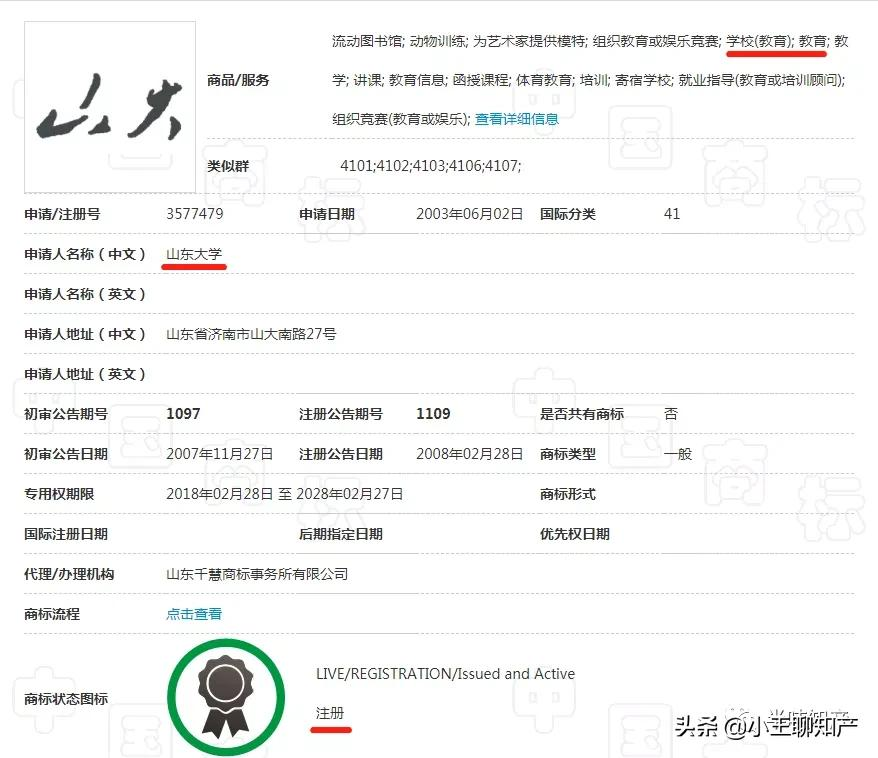Click the 注册 status value under LIVE/REGISTRATION
The height and width of the screenshot is (758, 878).
(329, 713)
